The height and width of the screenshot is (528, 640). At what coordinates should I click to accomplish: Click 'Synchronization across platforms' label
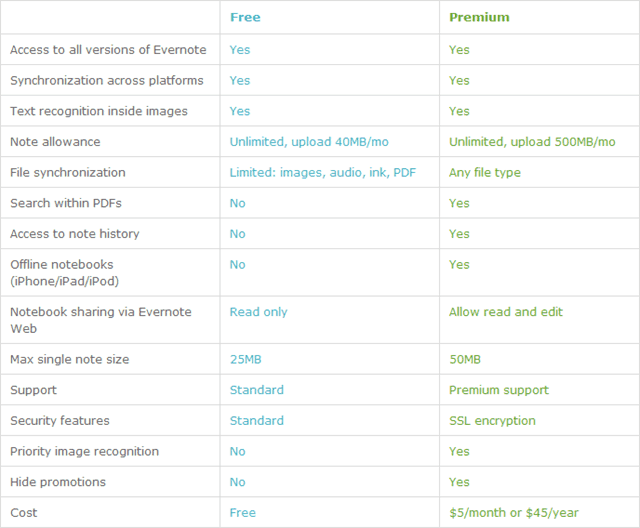tap(107, 80)
